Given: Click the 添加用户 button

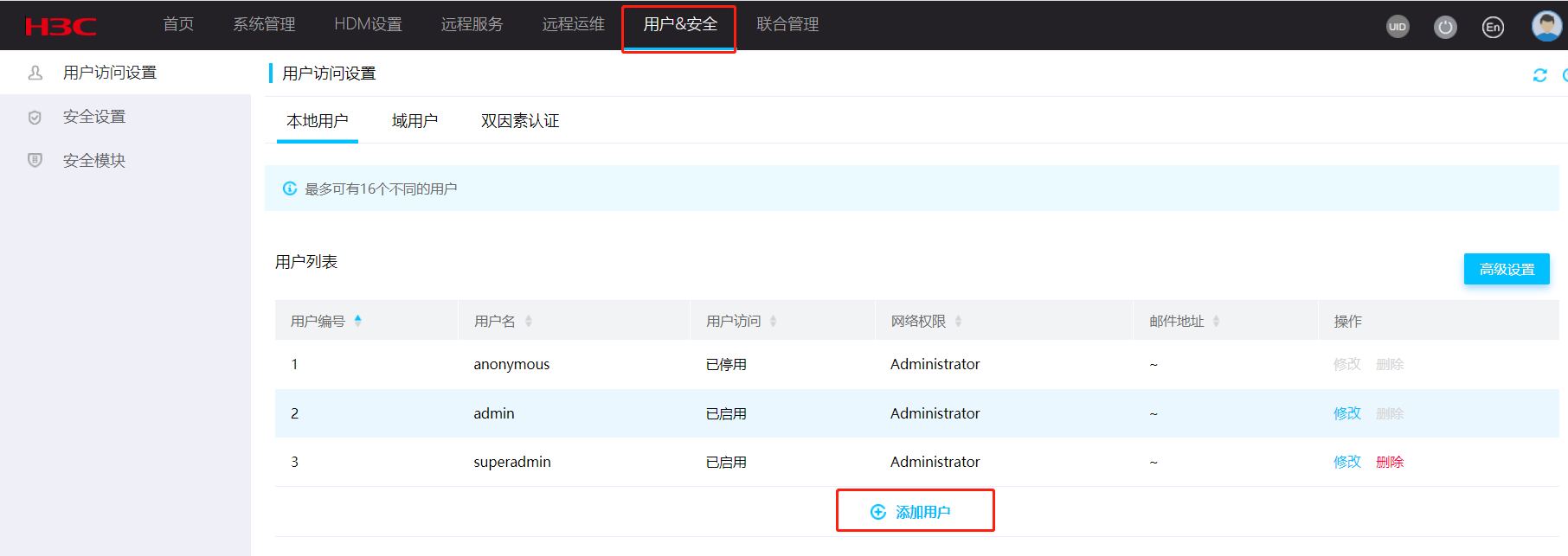Looking at the screenshot, I should pos(915,512).
